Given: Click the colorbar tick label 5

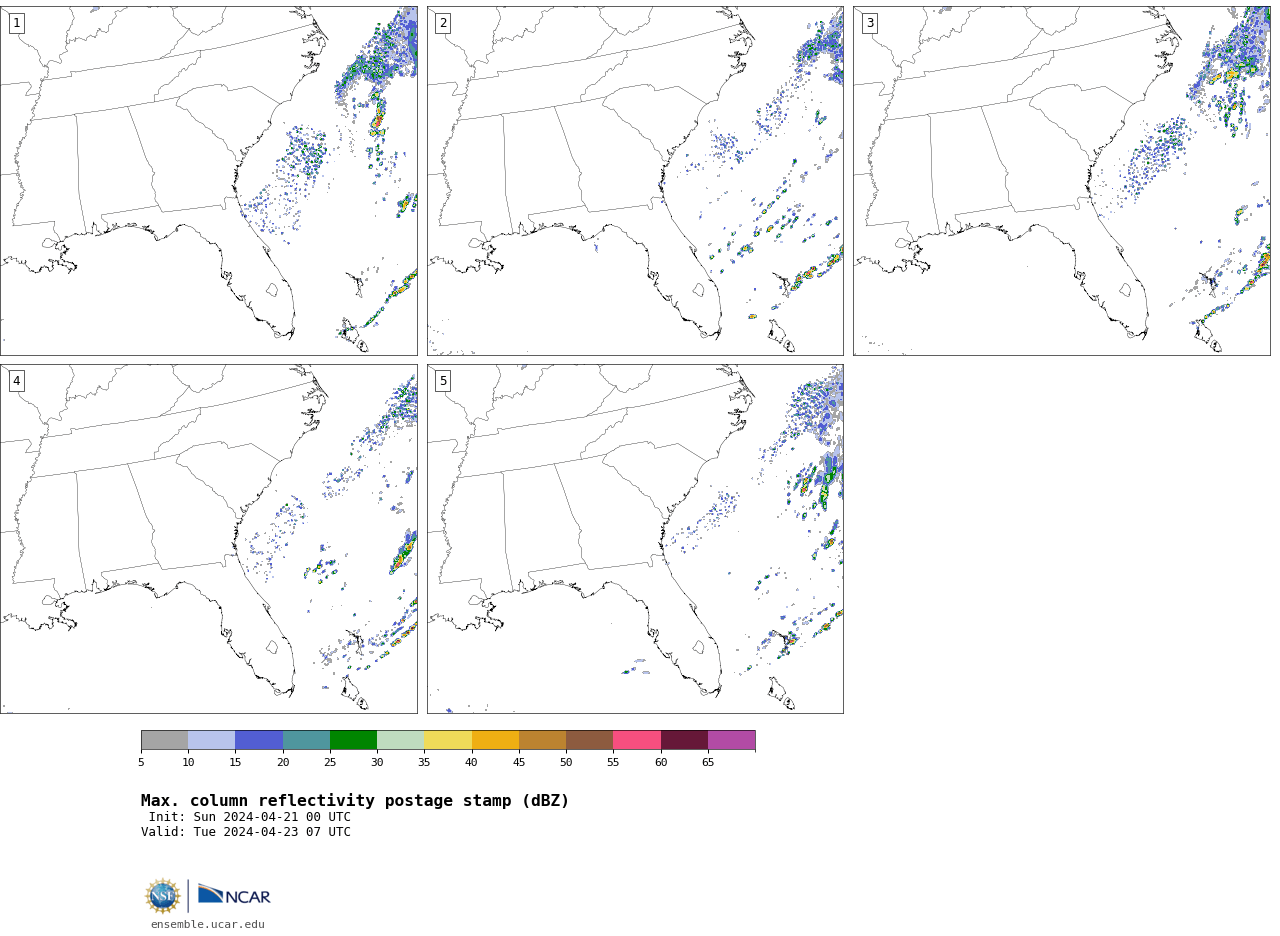Looking at the screenshot, I should click(x=141, y=763).
